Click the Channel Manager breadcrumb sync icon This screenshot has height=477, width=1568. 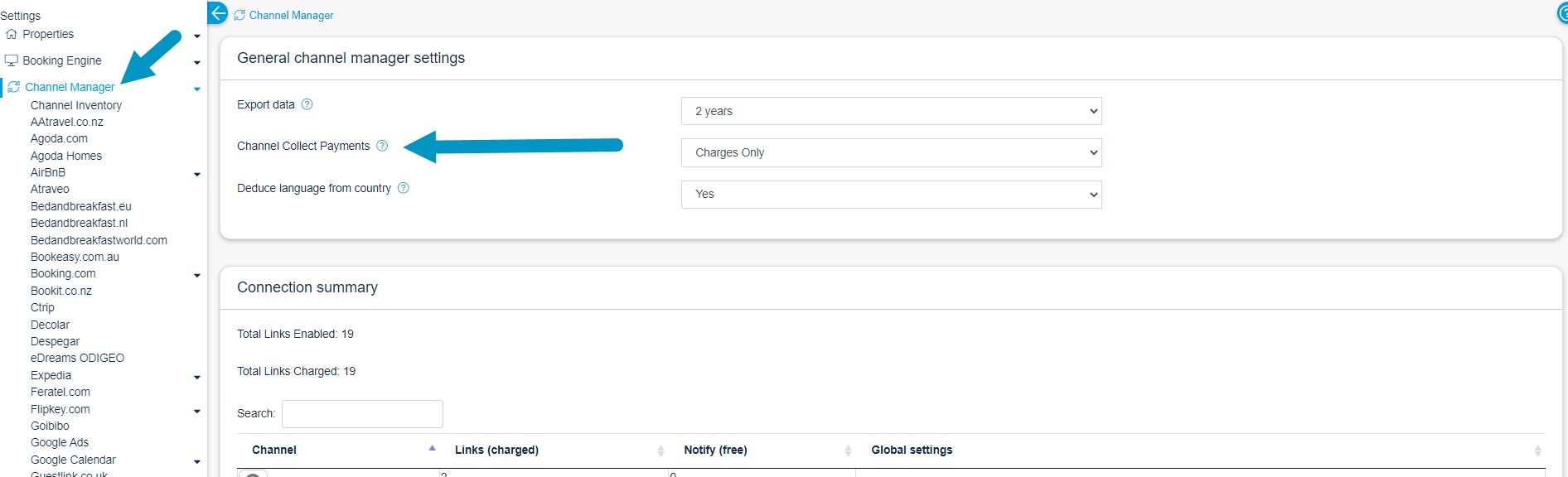(x=240, y=15)
